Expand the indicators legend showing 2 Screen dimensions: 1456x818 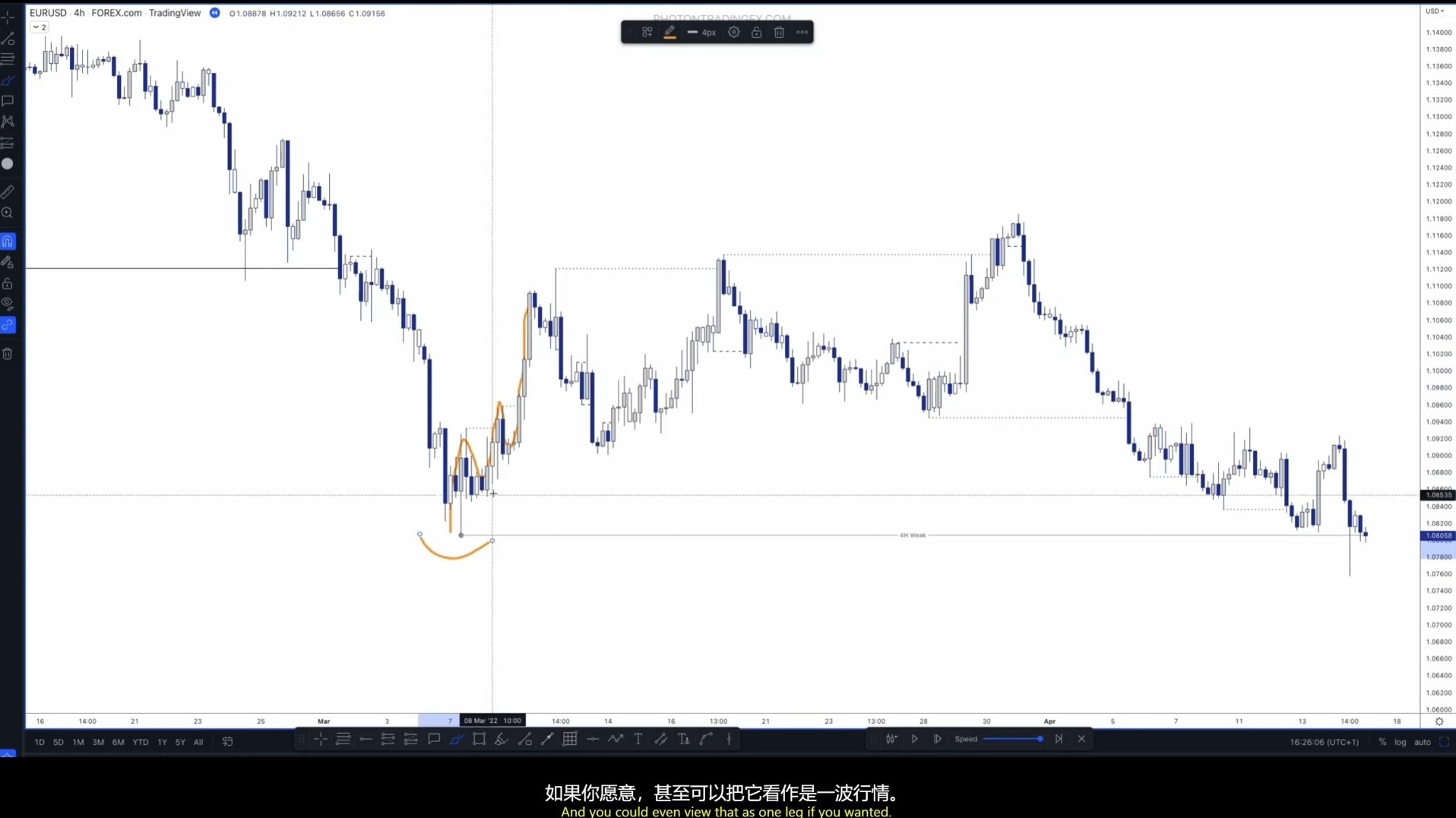[40, 27]
